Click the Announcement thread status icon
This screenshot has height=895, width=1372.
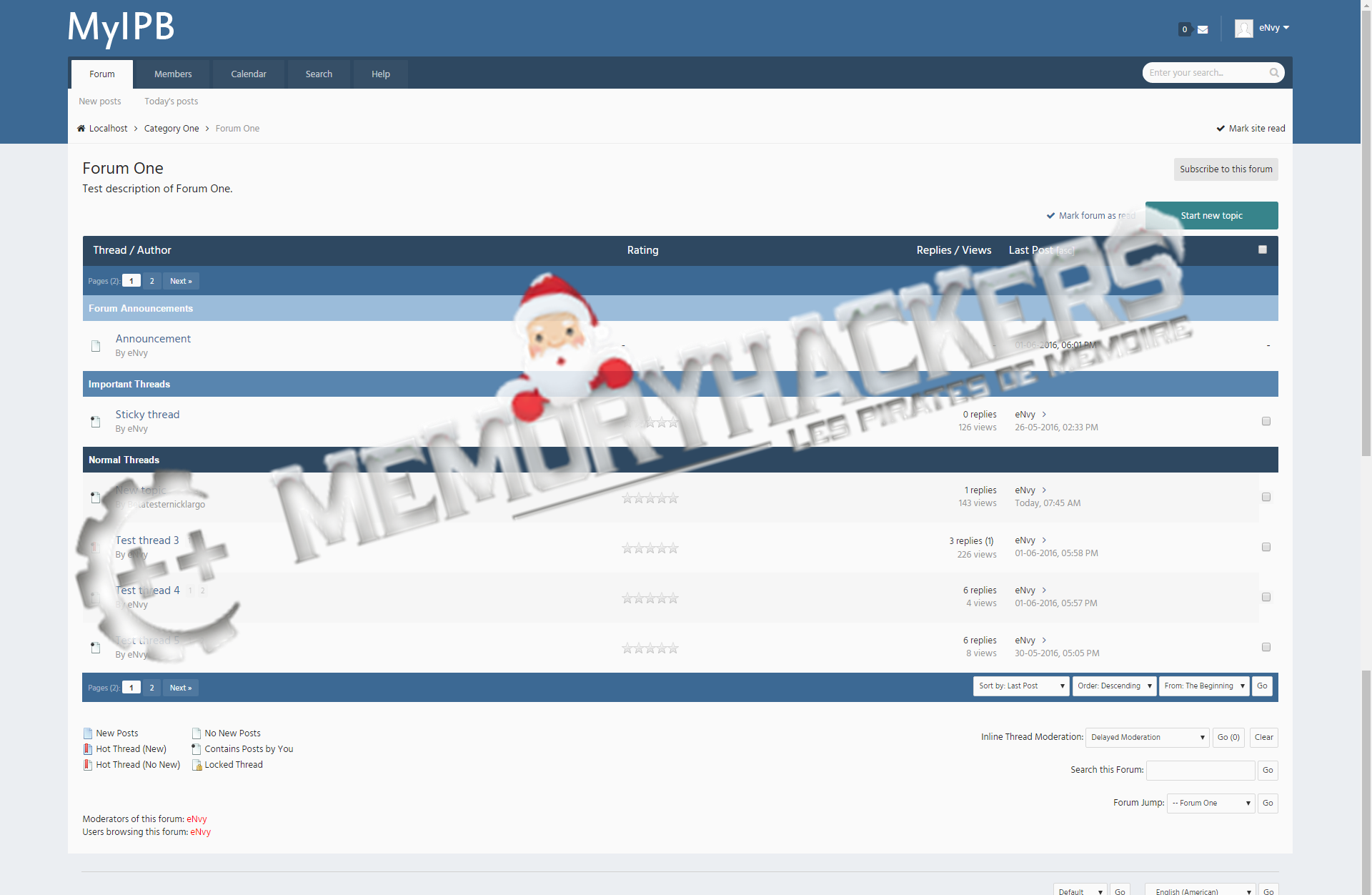tap(96, 346)
